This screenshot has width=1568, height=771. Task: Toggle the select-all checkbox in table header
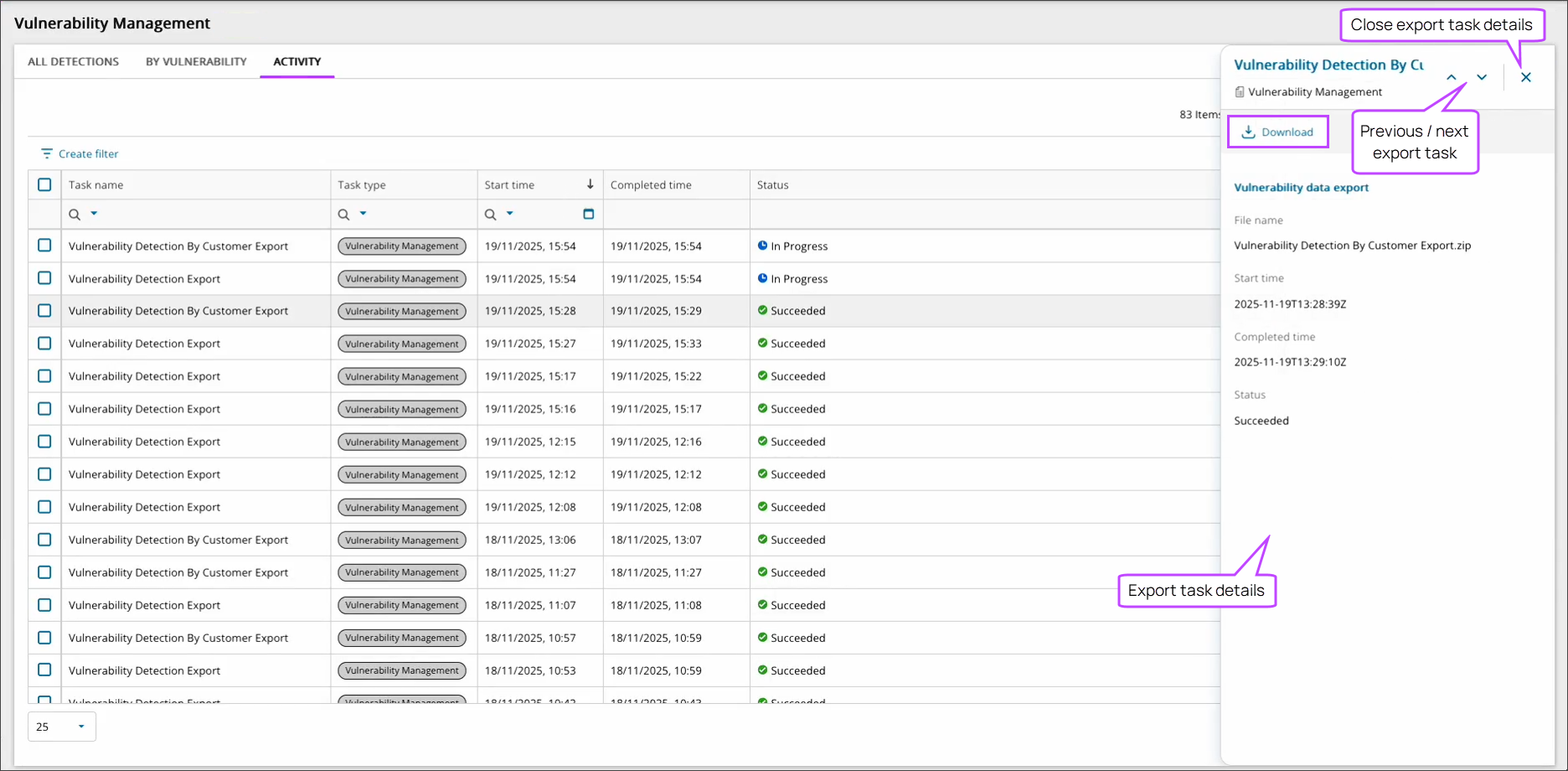pos(44,184)
